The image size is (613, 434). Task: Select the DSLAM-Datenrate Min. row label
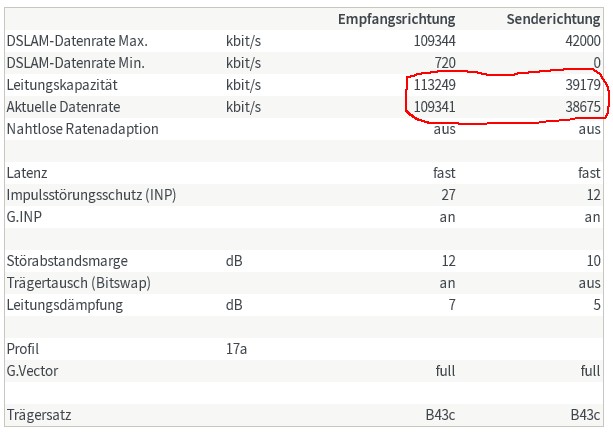click(x=75, y=63)
